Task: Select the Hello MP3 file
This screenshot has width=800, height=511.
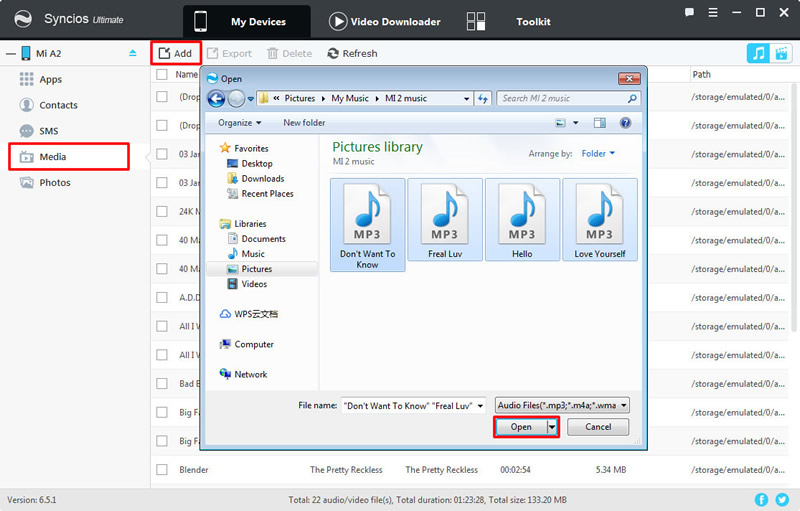Action: click(522, 220)
